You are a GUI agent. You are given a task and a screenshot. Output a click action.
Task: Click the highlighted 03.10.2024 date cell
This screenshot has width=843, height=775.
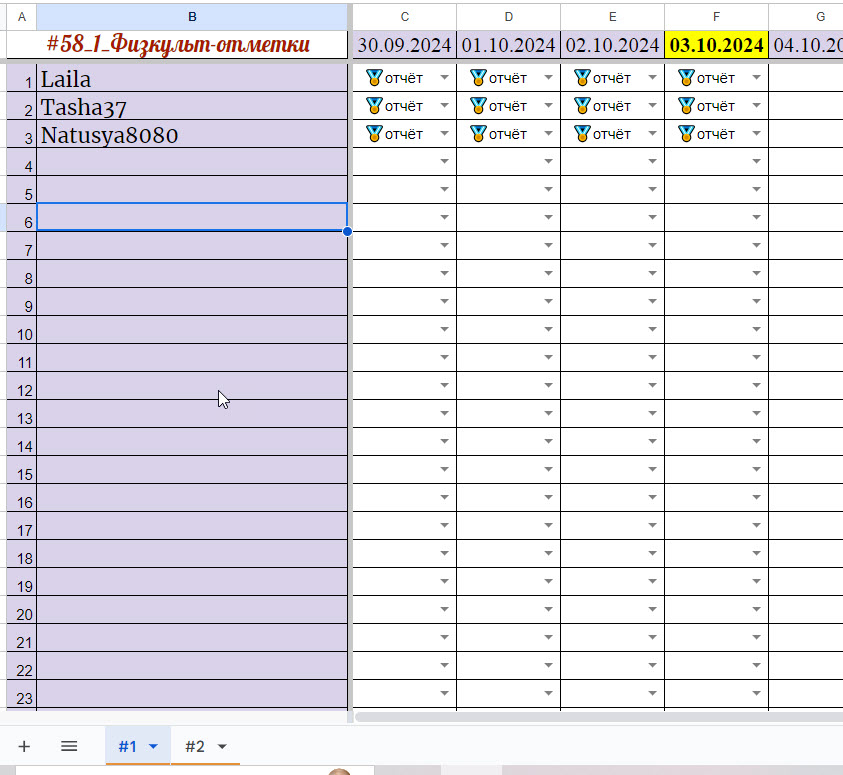pos(716,45)
